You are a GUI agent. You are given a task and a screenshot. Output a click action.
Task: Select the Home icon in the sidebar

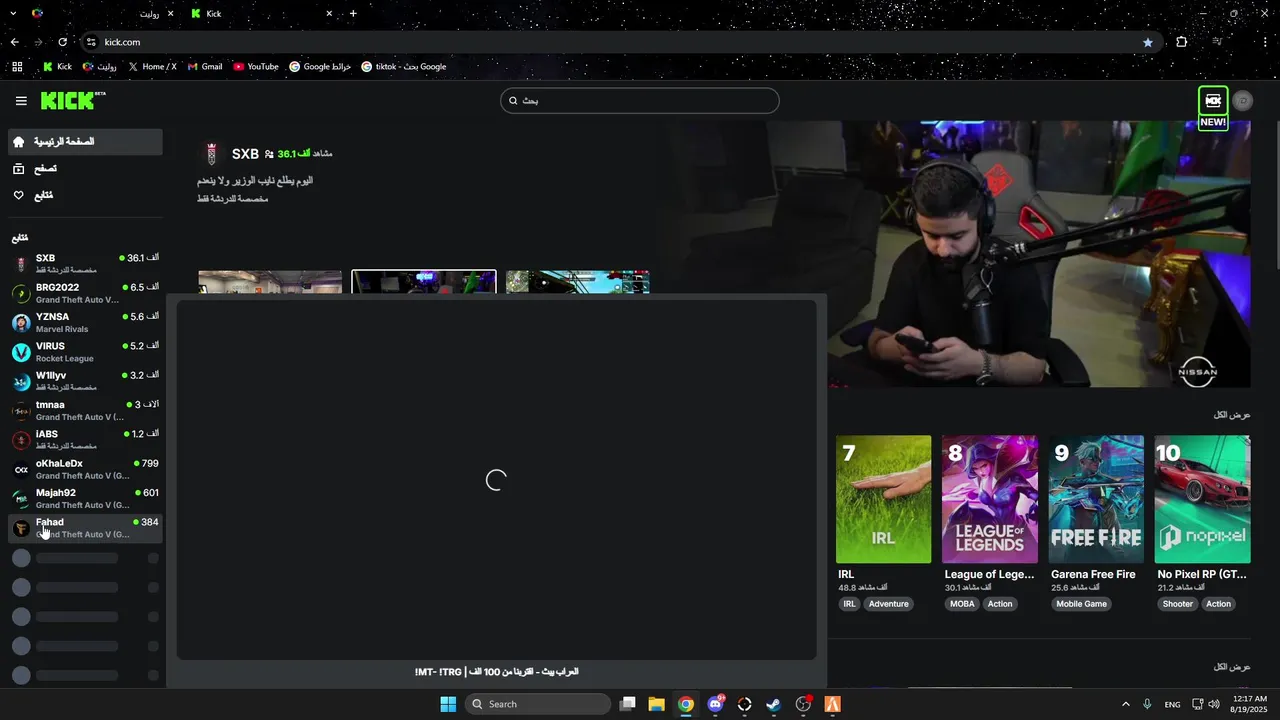[18, 142]
